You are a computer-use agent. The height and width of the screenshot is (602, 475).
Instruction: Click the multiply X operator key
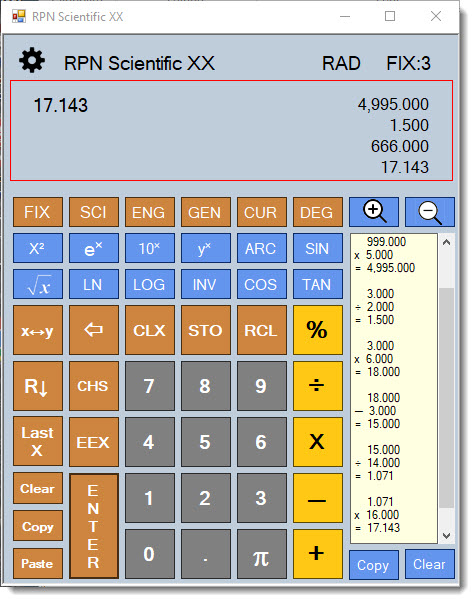(x=318, y=442)
